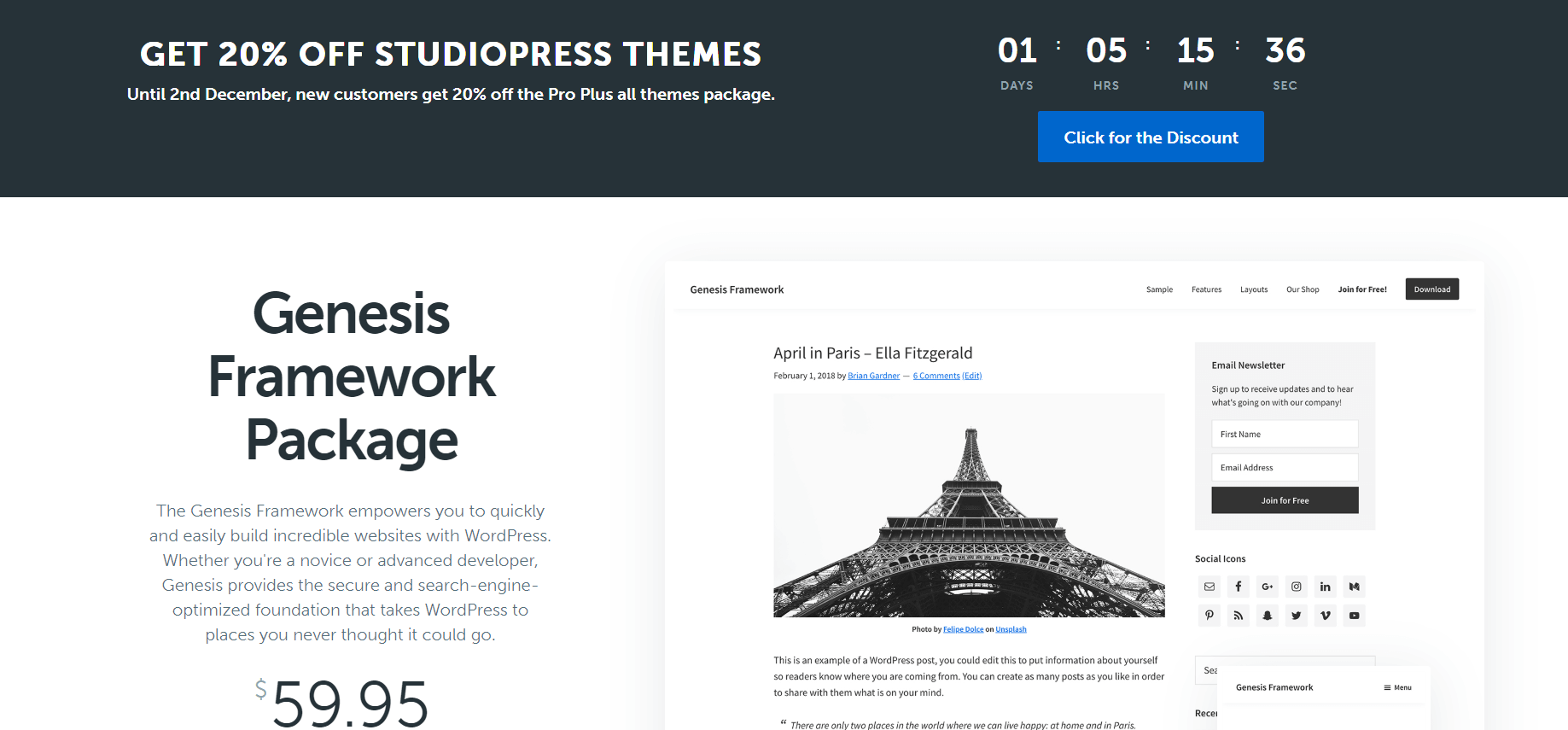Image resolution: width=1568 pixels, height=730 pixels.
Task: Click the countdown DAYS value 01
Action: (x=1017, y=50)
